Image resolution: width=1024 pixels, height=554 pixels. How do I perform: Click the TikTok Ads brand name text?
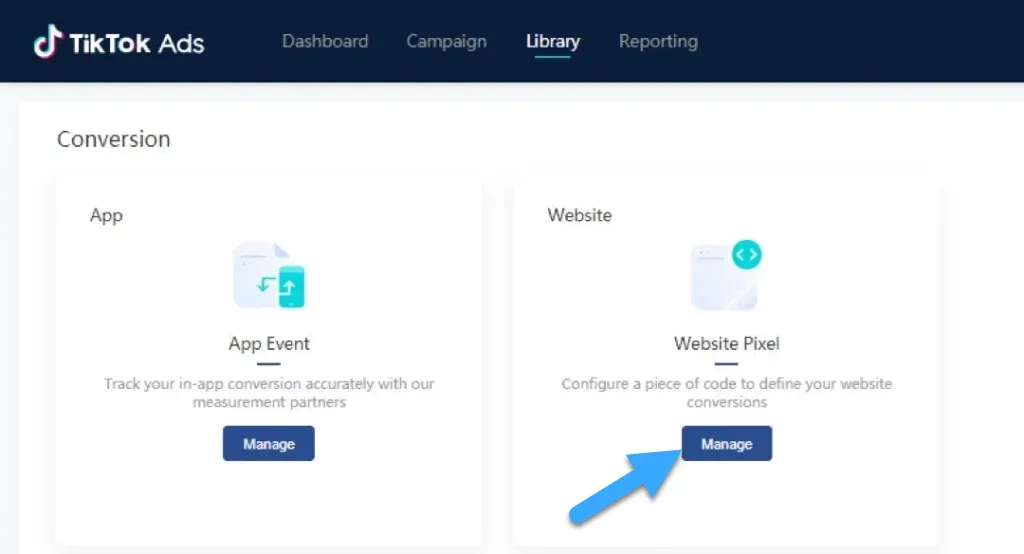[x=136, y=43]
